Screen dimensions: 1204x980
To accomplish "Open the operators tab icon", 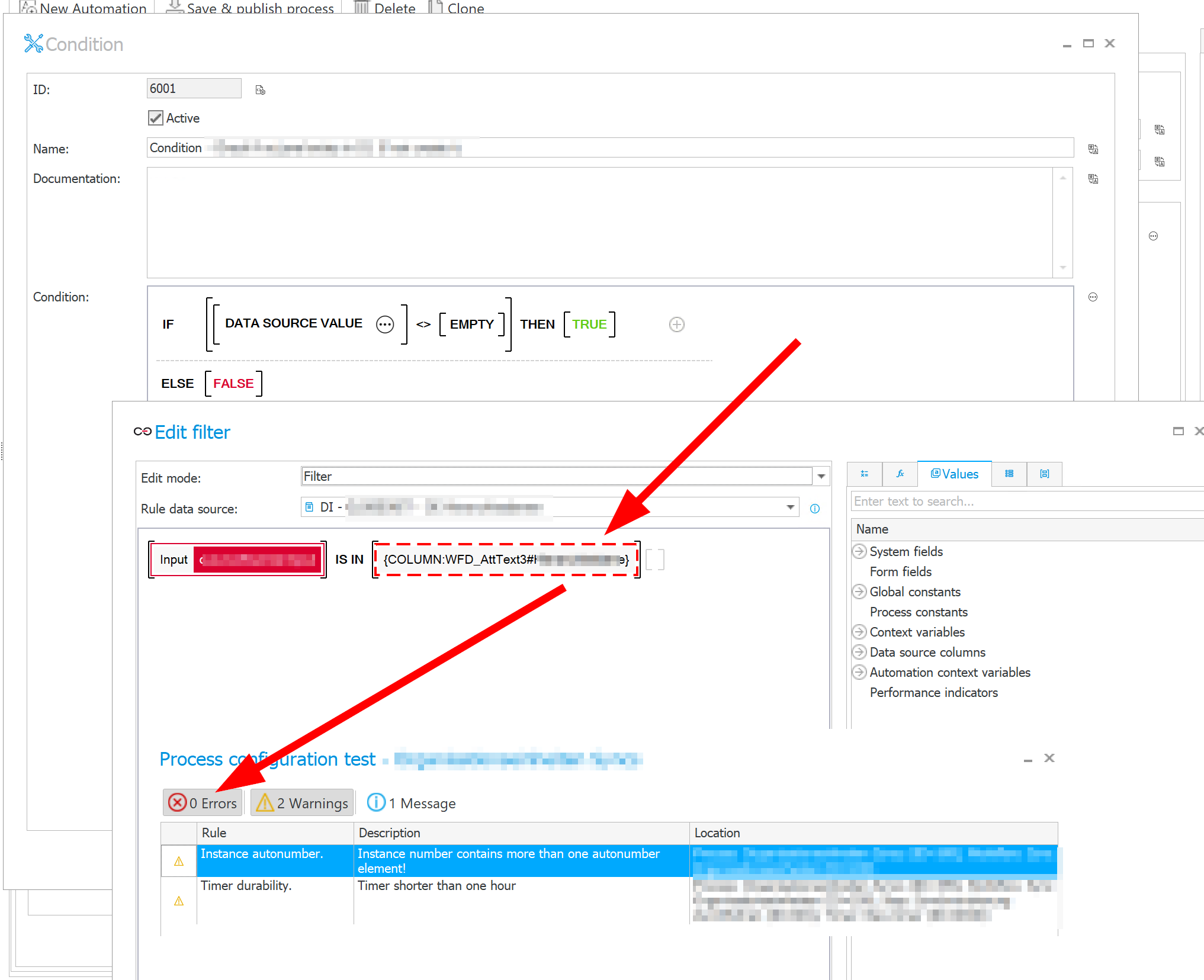I will tap(864, 474).
